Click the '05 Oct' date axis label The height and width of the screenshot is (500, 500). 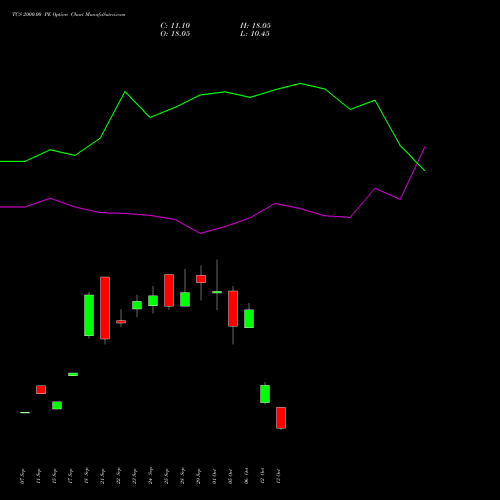tap(231, 476)
